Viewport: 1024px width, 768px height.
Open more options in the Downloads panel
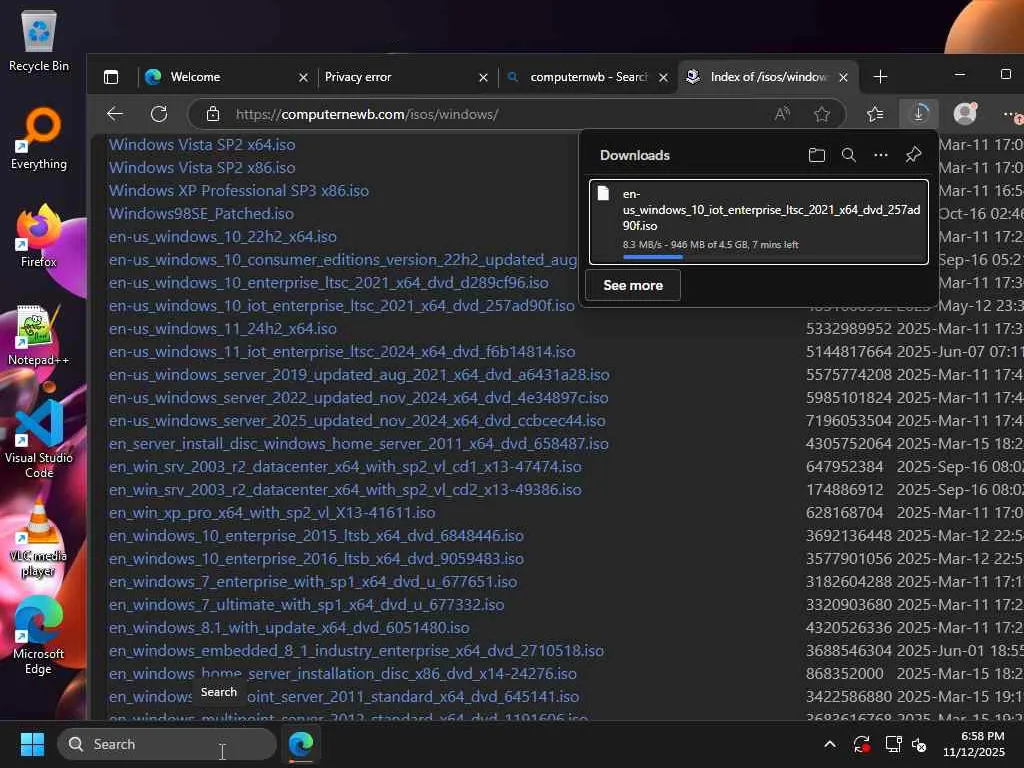click(x=880, y=155)
